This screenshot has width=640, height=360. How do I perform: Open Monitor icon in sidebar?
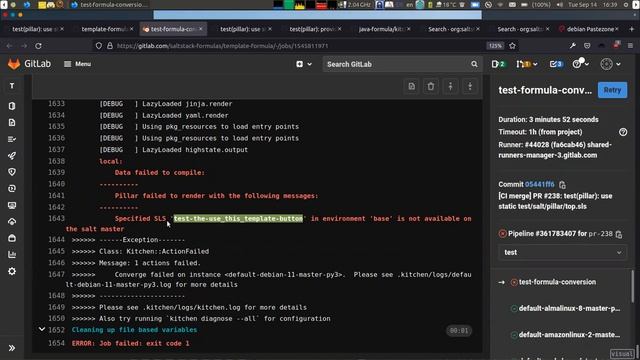point(12,205)
